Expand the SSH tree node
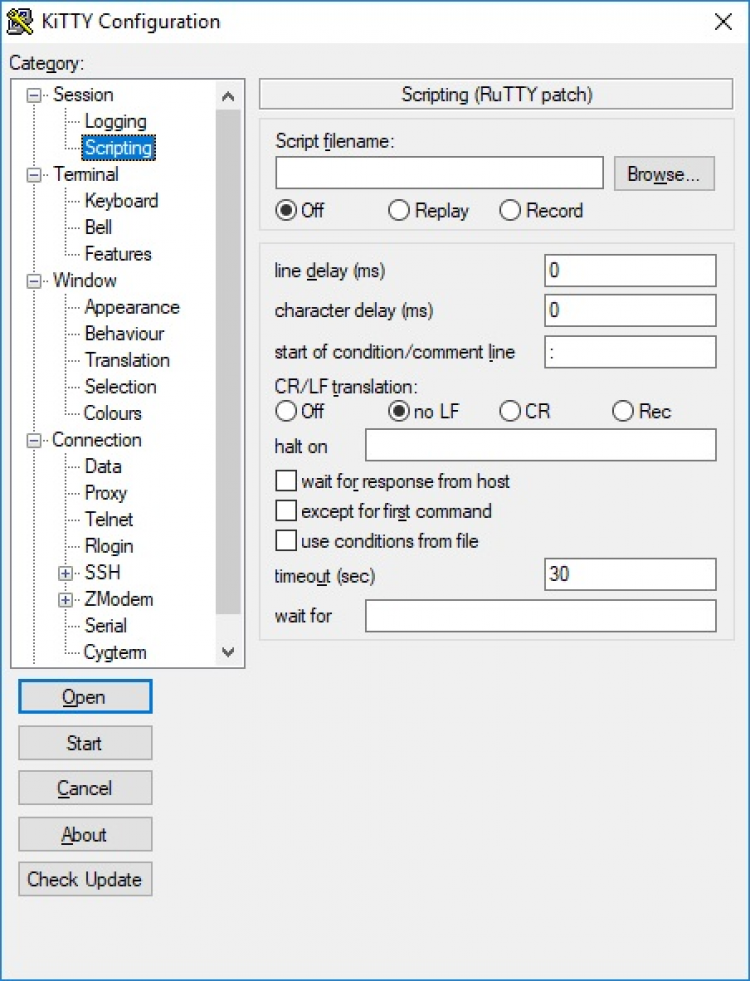The image size is (750, 981). (x=66, y=574)
